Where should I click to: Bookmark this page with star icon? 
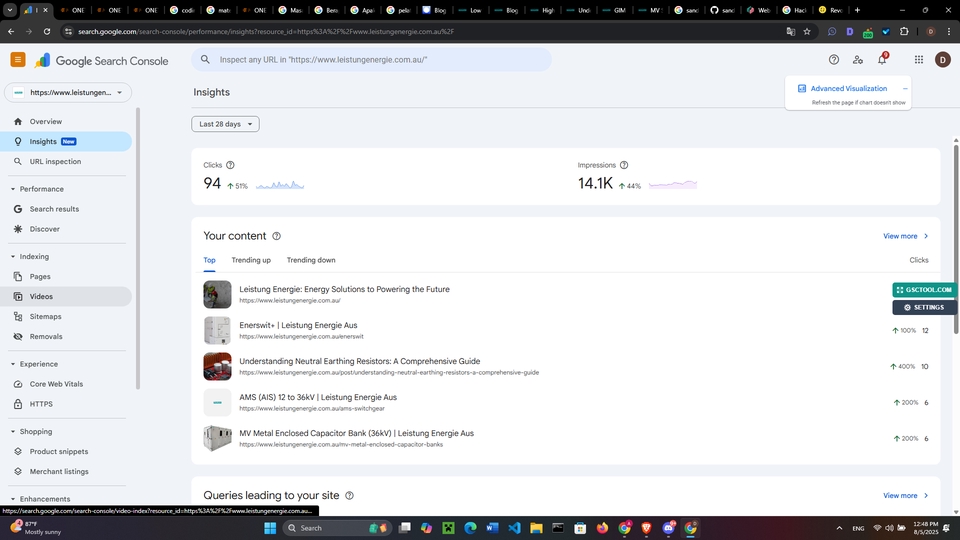807,31
